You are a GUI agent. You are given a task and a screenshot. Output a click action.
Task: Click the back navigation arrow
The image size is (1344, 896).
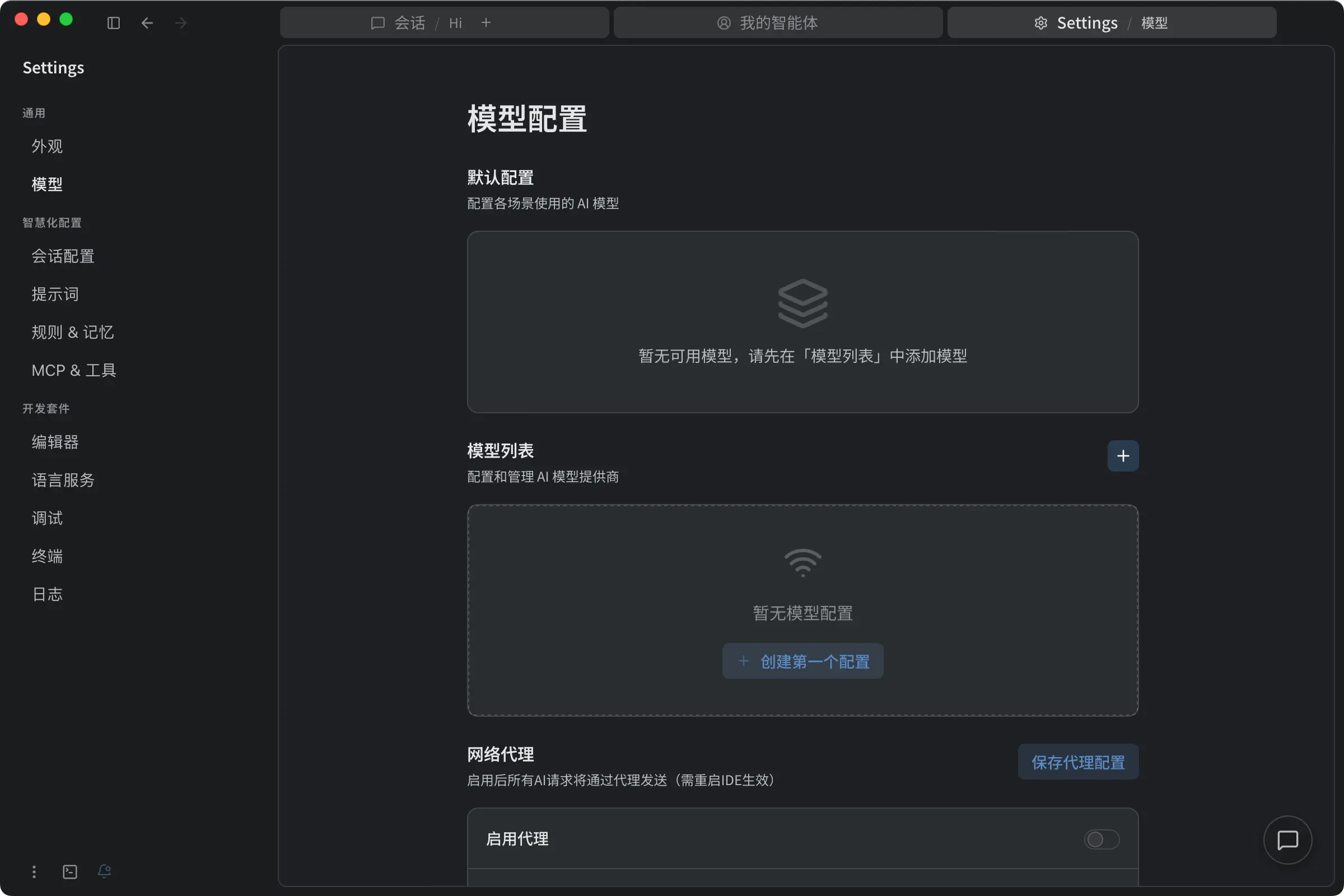tap(147, 23)
